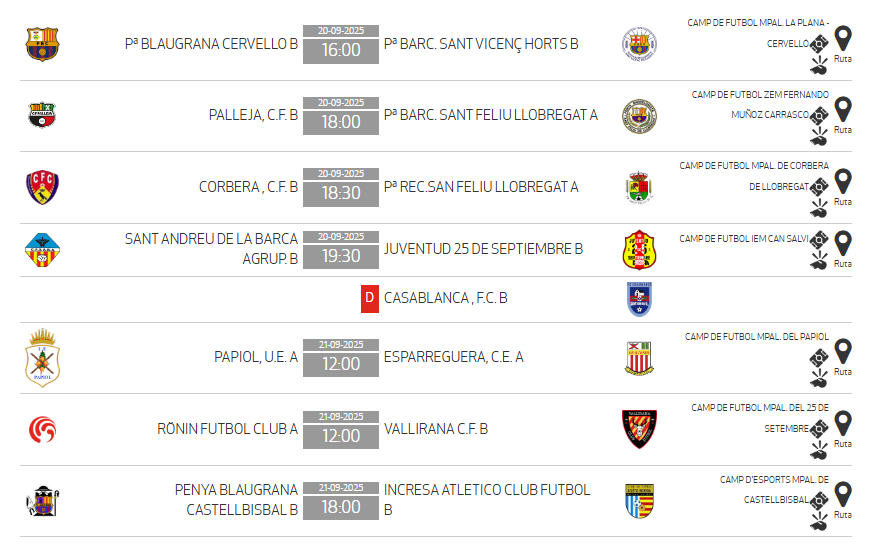Open the Ruta map pin for Papiol match

coord(843,352)
